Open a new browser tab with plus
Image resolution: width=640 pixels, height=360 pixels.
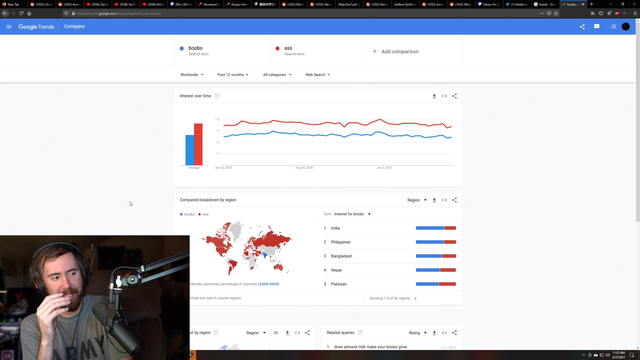point(591,4)
